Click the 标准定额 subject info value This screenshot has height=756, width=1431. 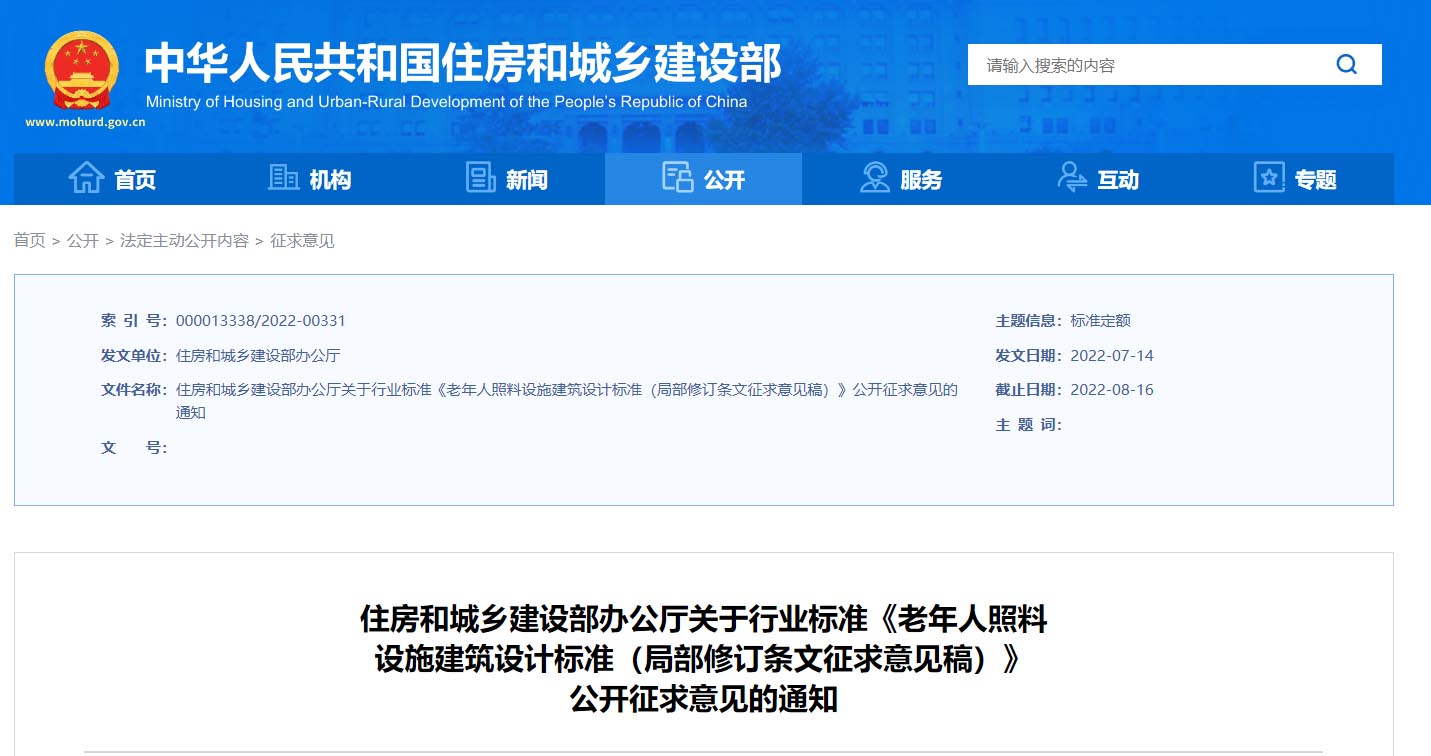pyautogui.click(x=1100, y=321)
